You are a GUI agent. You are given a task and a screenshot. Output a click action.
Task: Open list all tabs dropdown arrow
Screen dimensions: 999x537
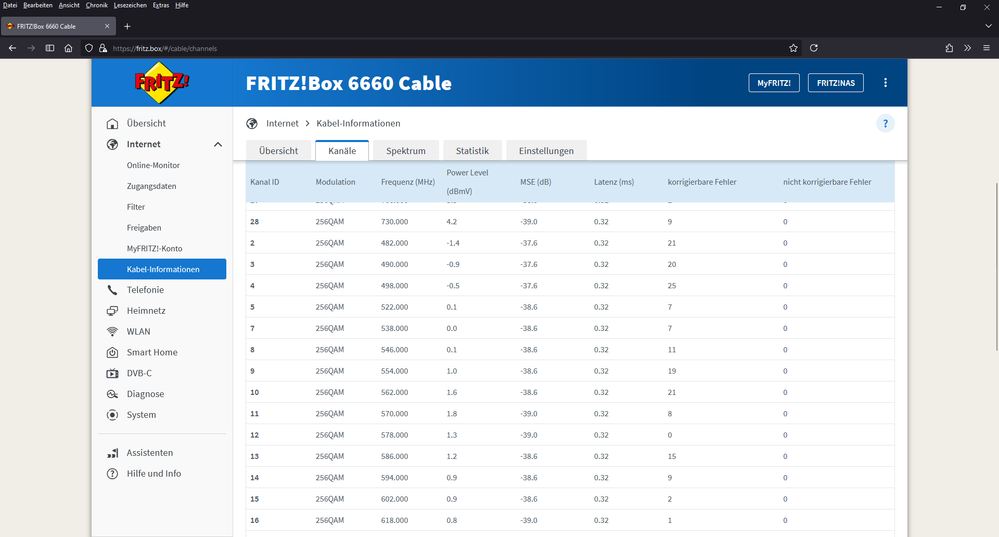point(988,26)
